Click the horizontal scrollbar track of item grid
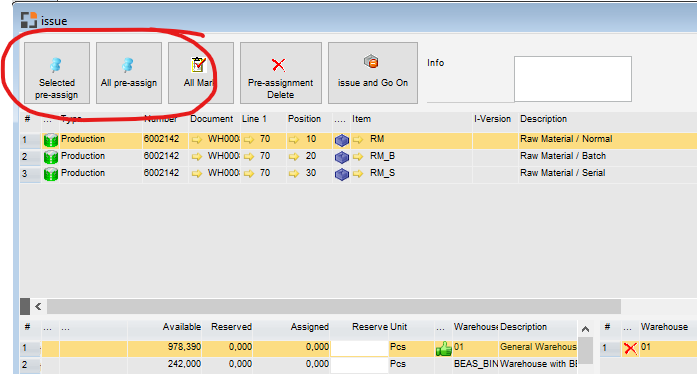 [x=334, y=306]
